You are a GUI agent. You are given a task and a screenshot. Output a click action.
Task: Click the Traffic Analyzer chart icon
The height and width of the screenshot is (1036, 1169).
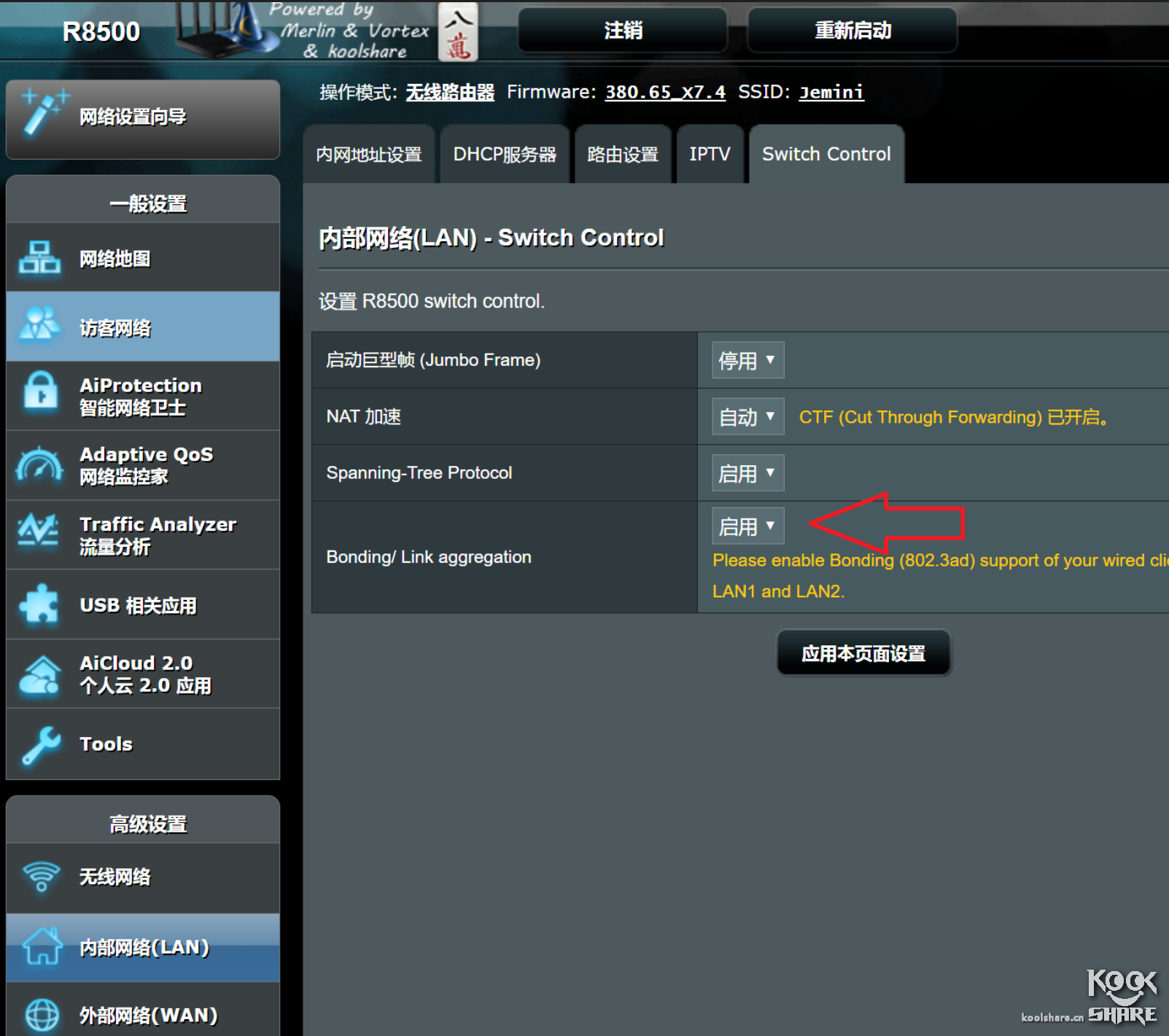(x=38, y=531)
